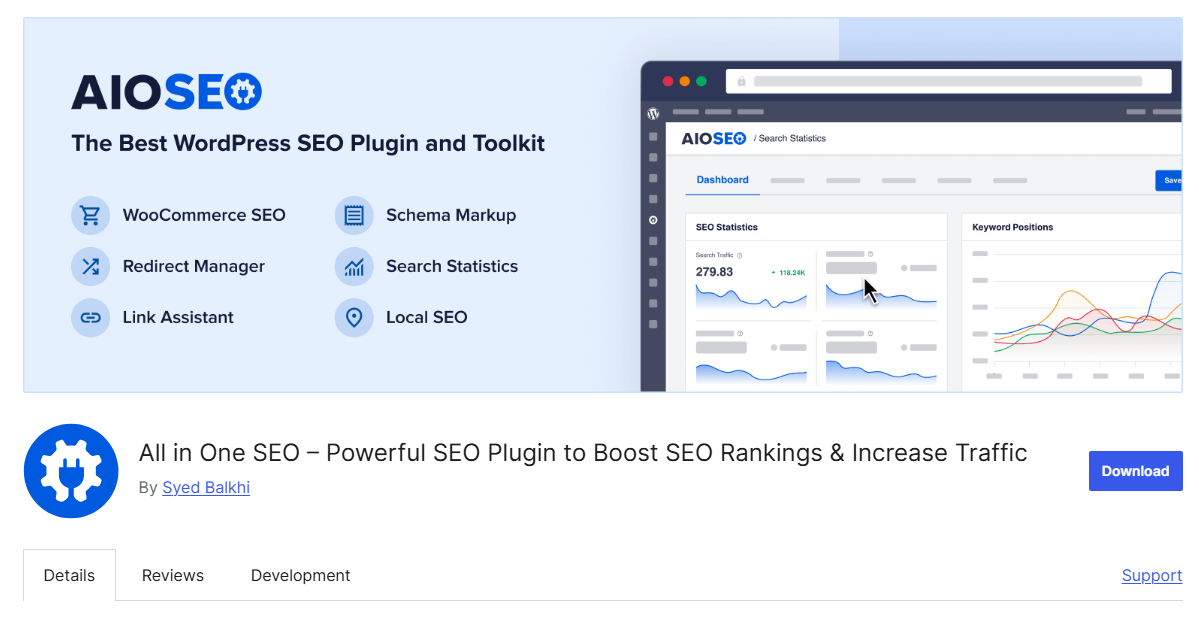Viewport: 1199px width, 629px height.
Task: Click the All in One SEO plugin gear icon
Action: pyautogui.click(x=71, y=471)
